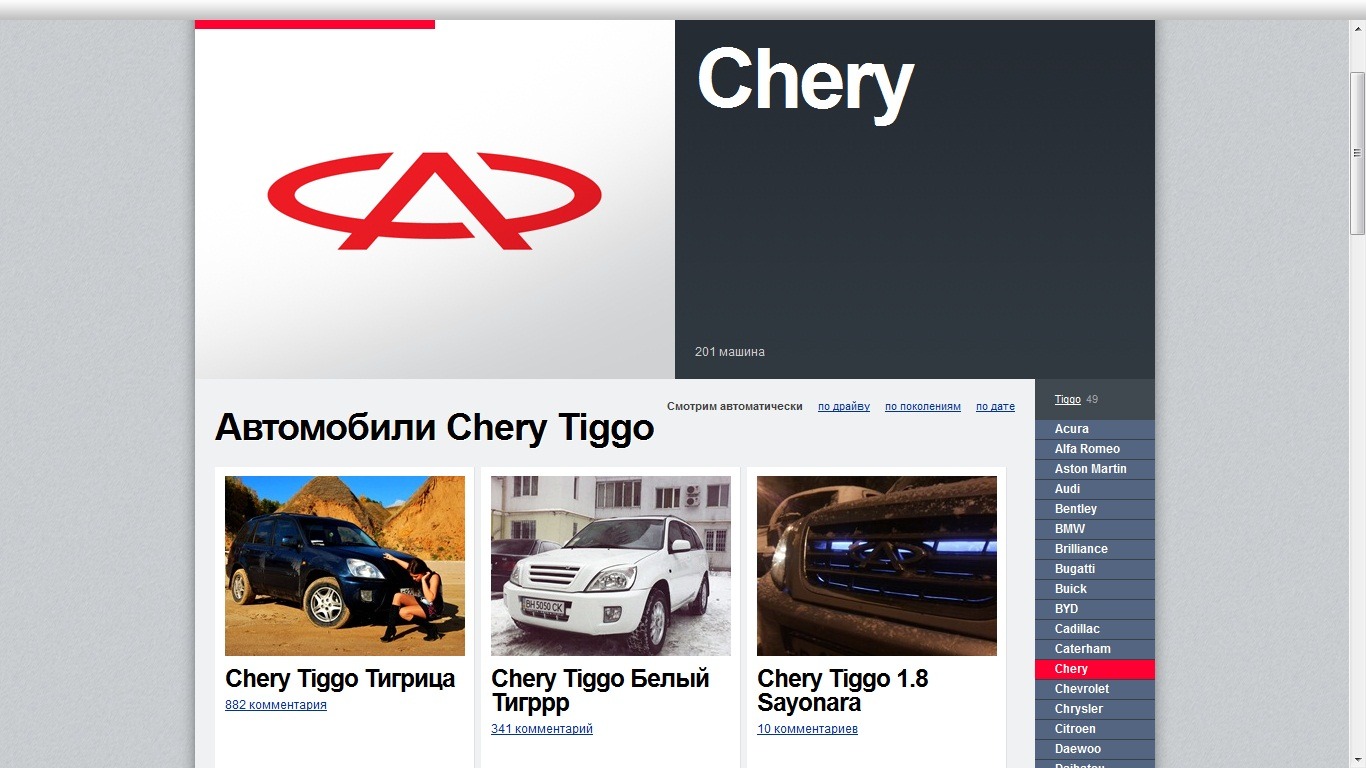Click the red Chery logo image
Screen dimensions: 1366x768
(434, 200)
